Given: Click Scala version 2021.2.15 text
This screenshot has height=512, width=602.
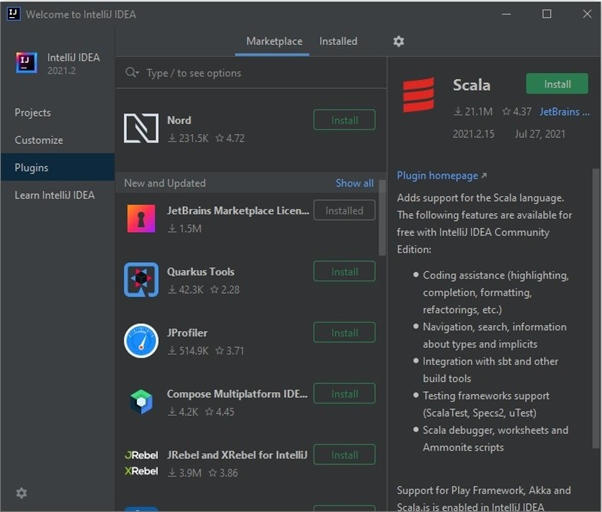Looking at the screenshot, I should coord(473,134).
